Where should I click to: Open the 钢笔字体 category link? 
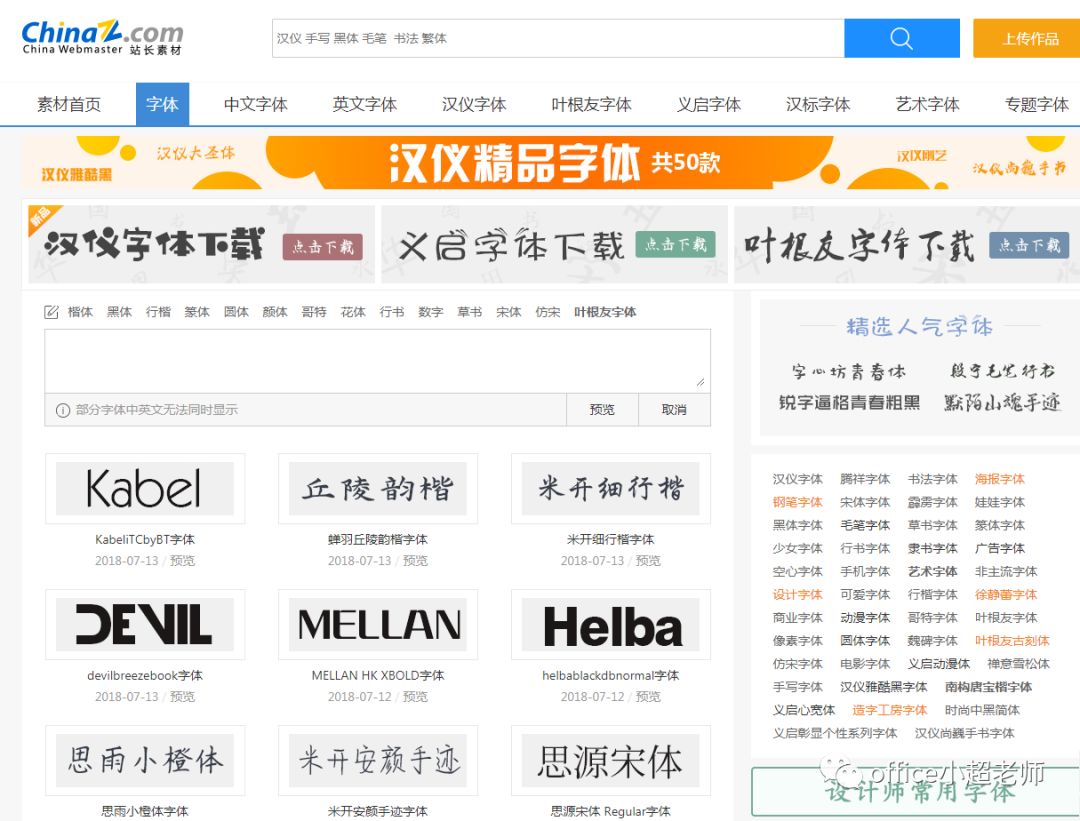coord(798,502)
